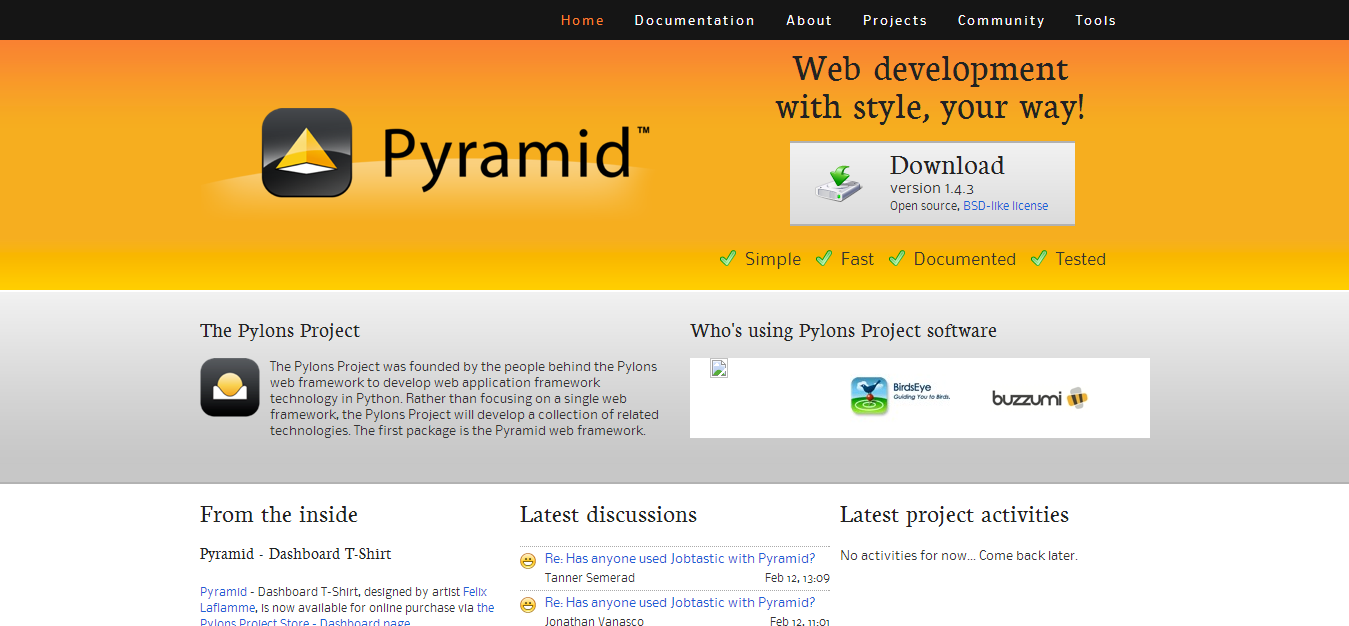Click the 'Simple' feature label
This screenshot has width=1349, height=626.
(773, 259)
